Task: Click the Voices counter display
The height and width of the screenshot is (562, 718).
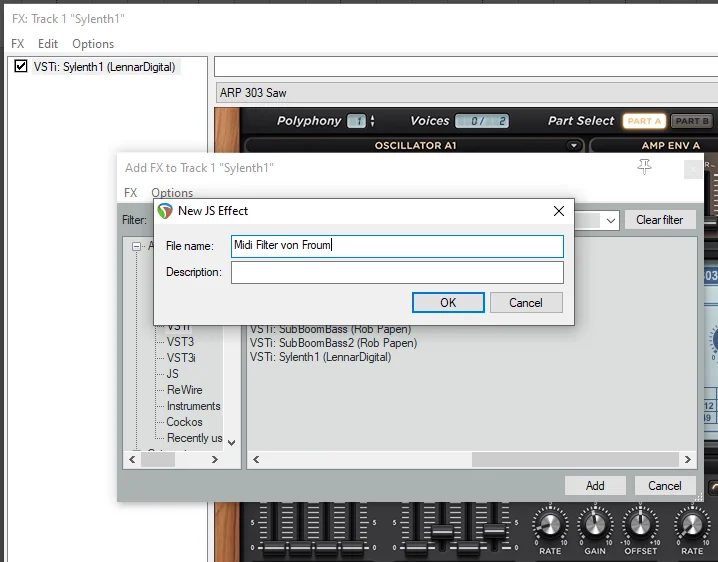Action: [x=482, y=121]
